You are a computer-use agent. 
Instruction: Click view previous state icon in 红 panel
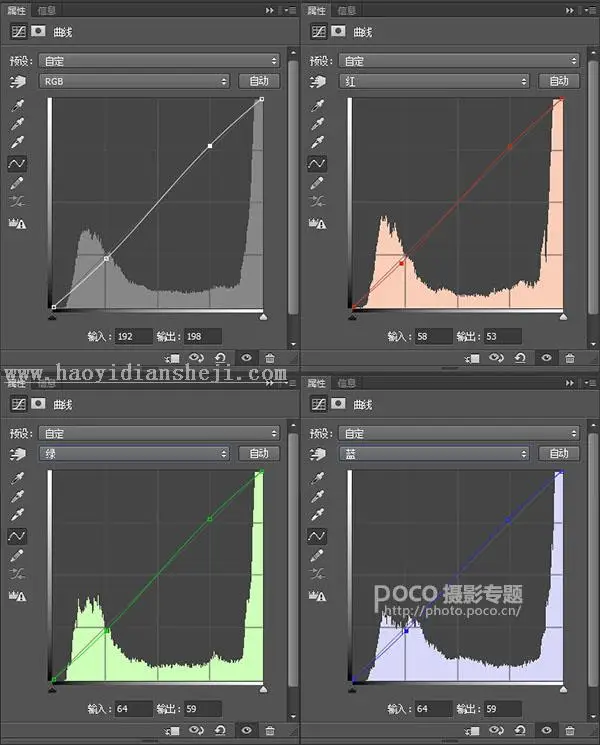click(496, 358)
